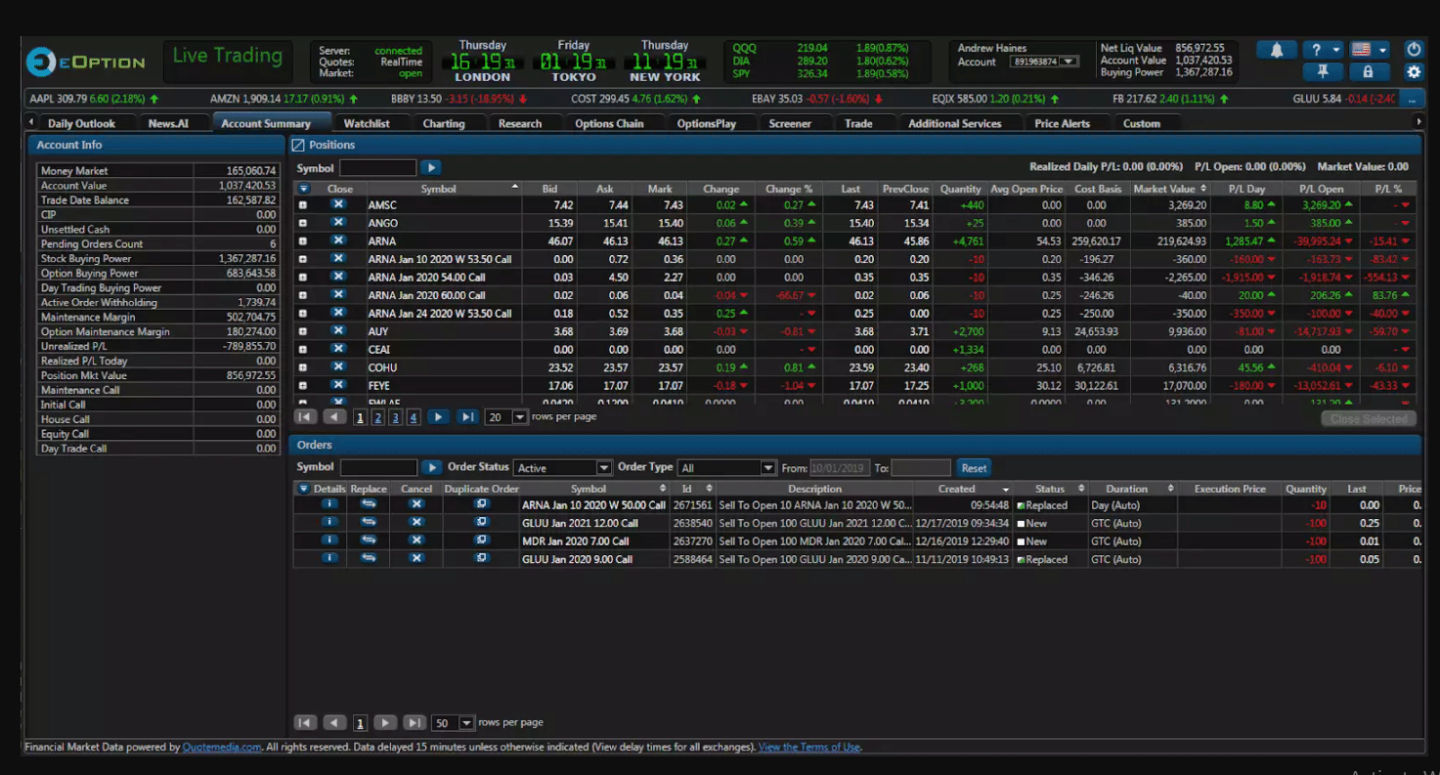This screenshot has width=1440, height=775.
Task: Focus the Positions Symbol input field
Action: pyautogui.click(x=377, y=168)
